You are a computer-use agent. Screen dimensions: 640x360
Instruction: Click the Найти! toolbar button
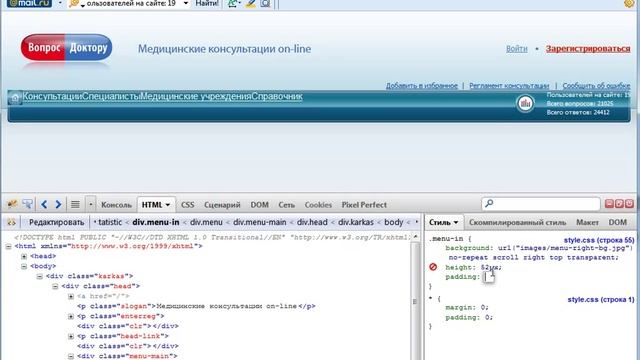[207, 3]
